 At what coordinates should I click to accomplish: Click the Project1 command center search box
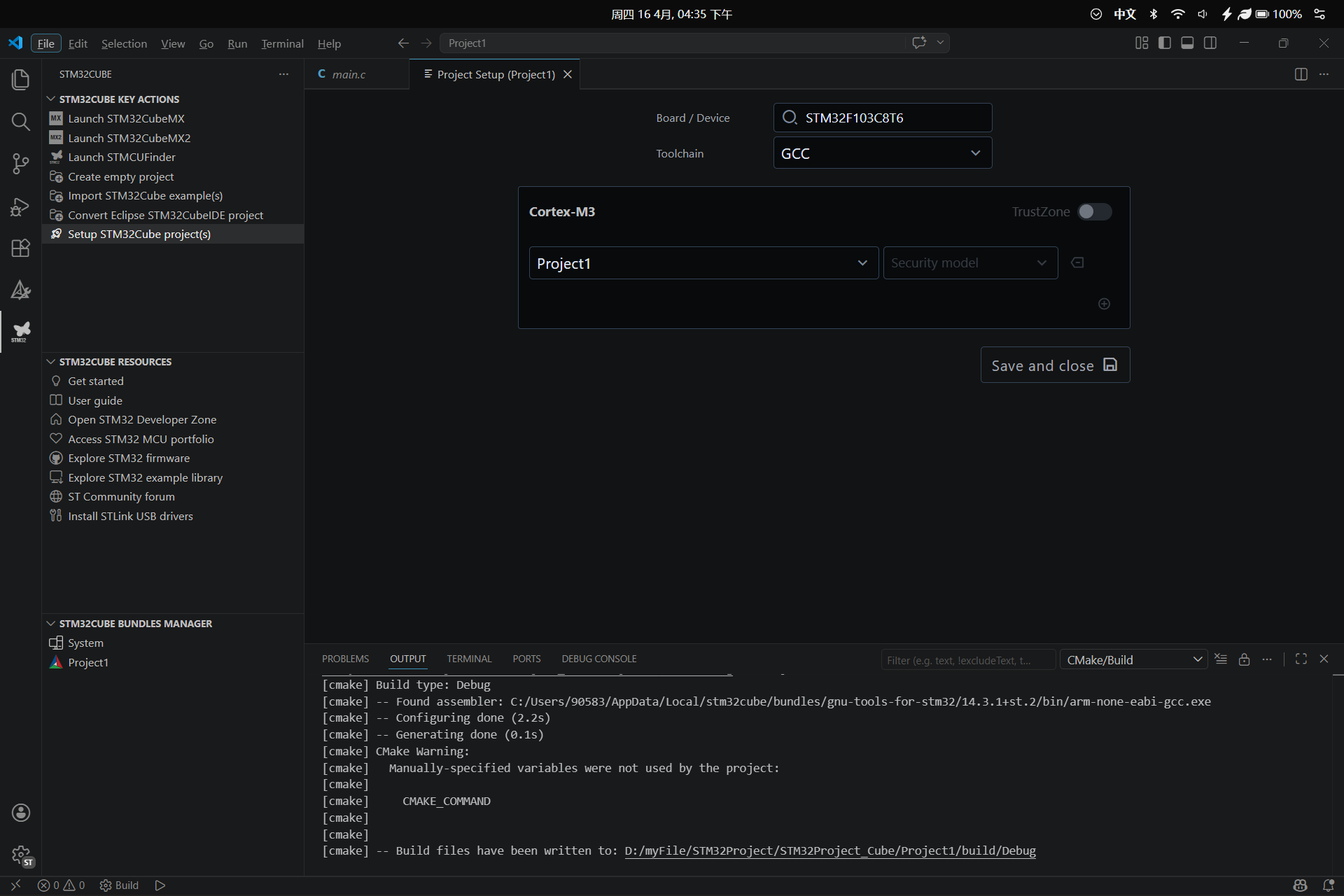(673, 43)
